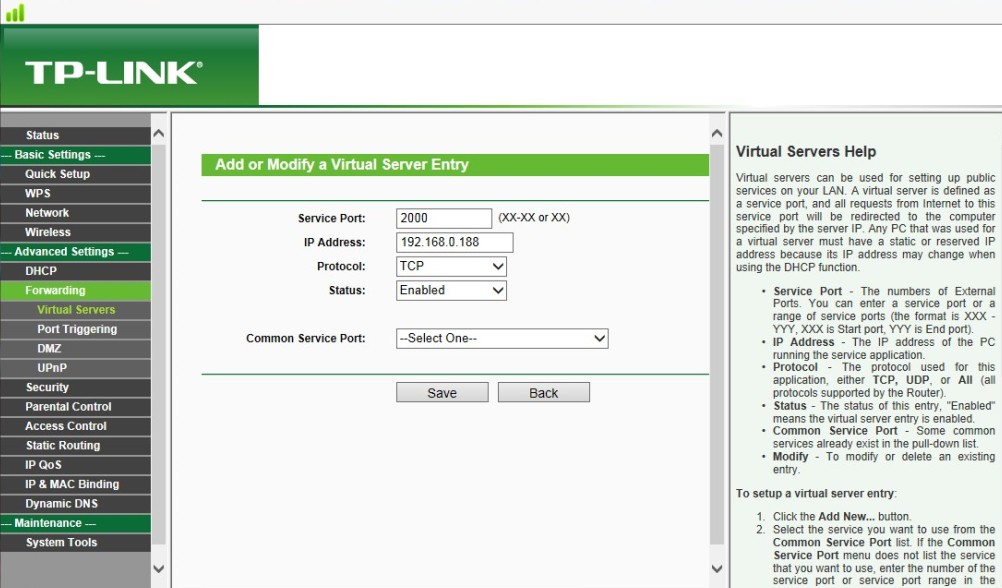Click the Maintenance section header
Screen dimensions: 1002x588
click(75, 523)
